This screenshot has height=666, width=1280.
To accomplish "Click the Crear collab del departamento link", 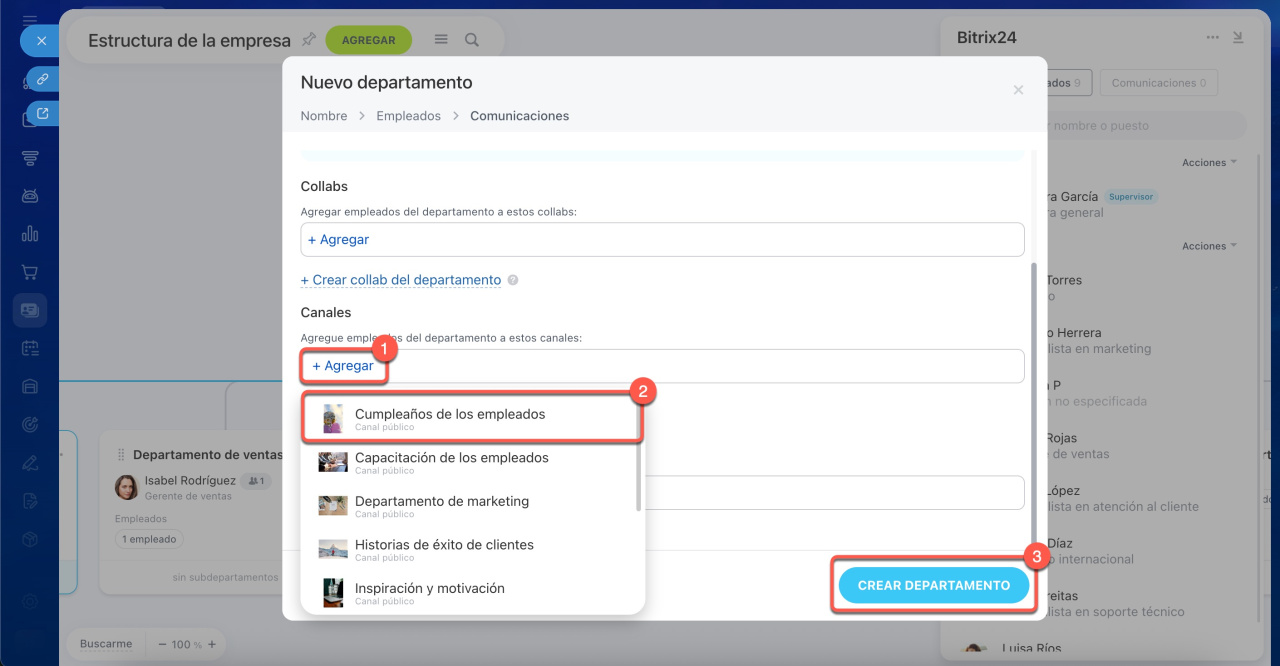I will (401, 280).
